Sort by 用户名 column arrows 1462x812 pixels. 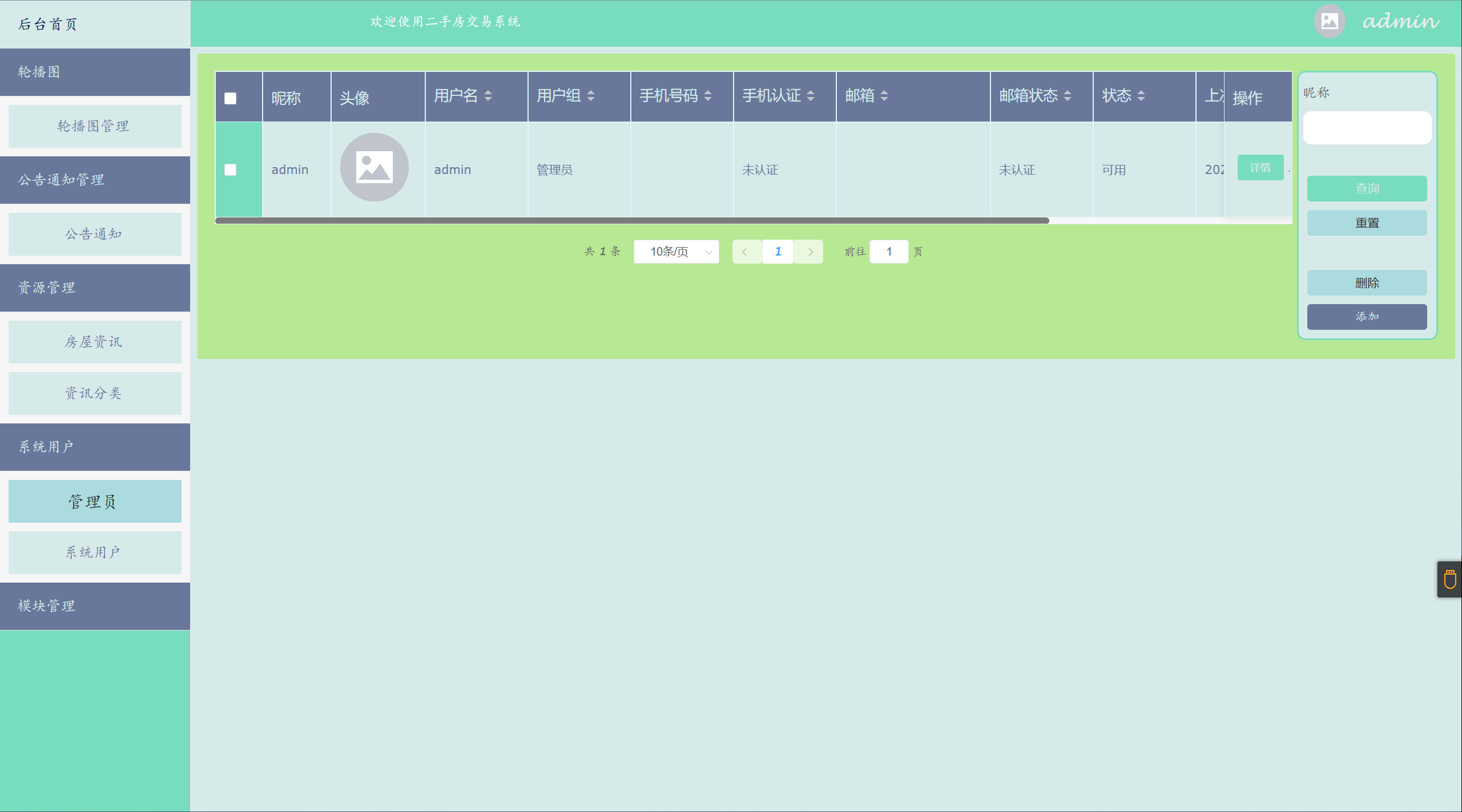point(488,96)
